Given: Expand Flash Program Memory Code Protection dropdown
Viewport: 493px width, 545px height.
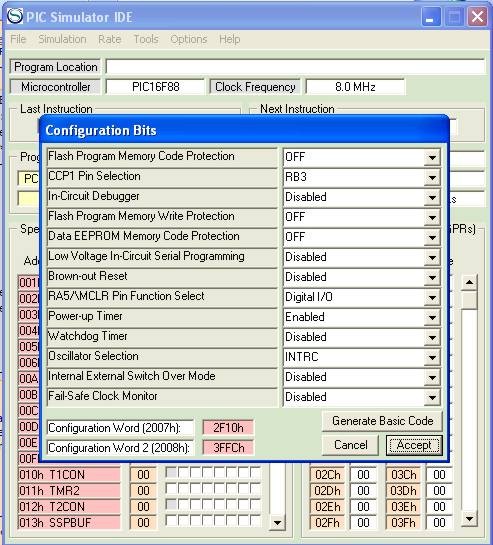Looking at the screenshot, I should (x=432, y=157).
